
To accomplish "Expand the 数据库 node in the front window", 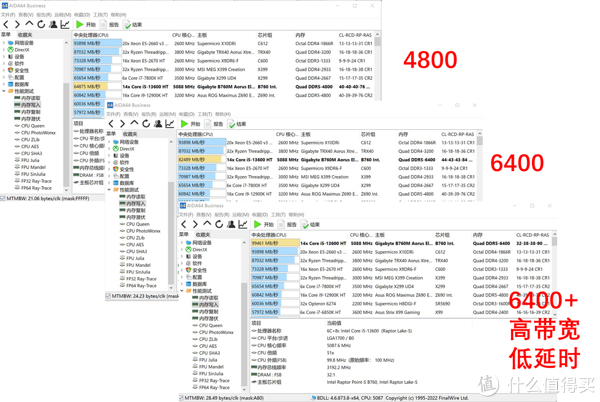I will pos(182,284).
